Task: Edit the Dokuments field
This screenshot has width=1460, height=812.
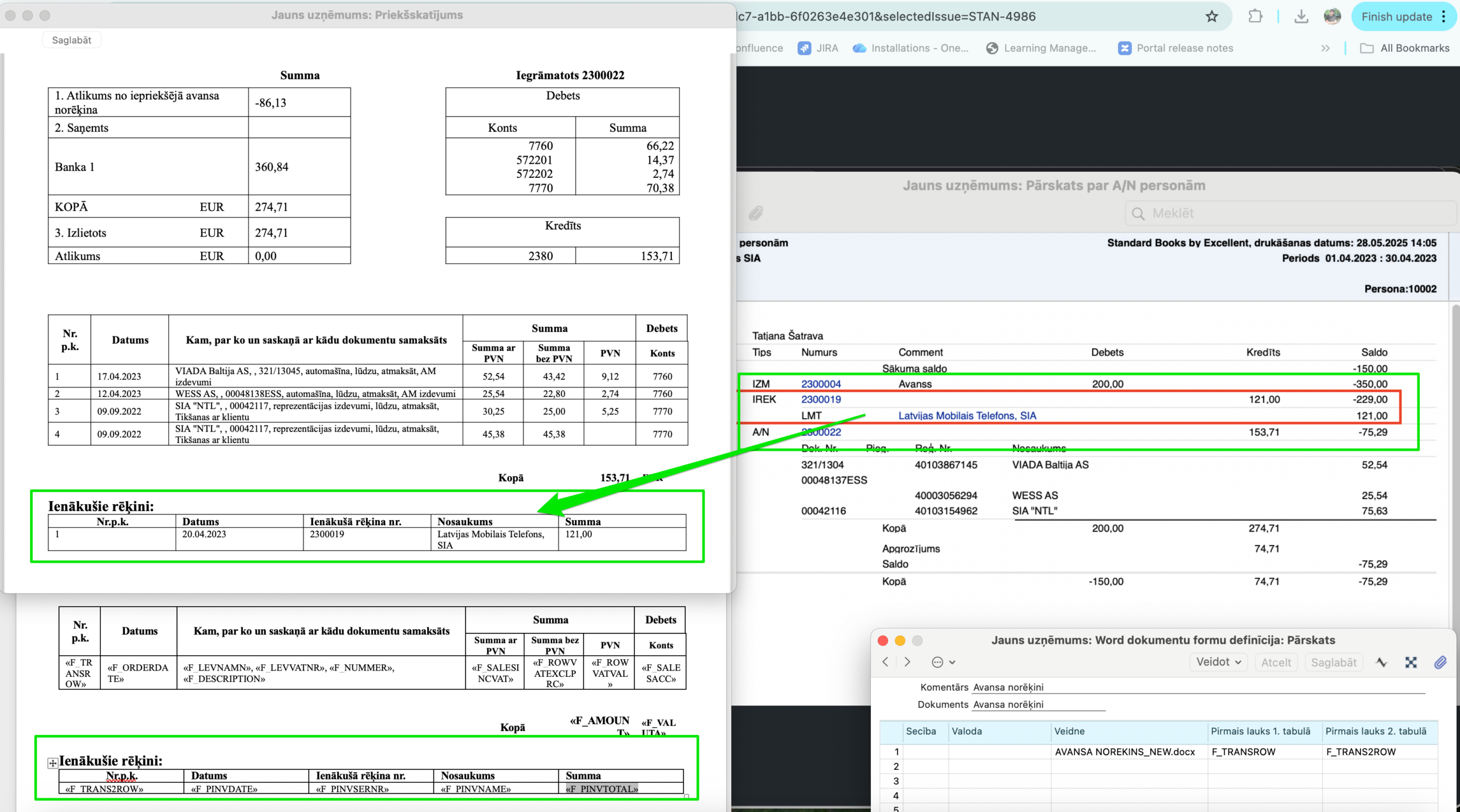Action: pyautogui.click(x=1039, y=705)
